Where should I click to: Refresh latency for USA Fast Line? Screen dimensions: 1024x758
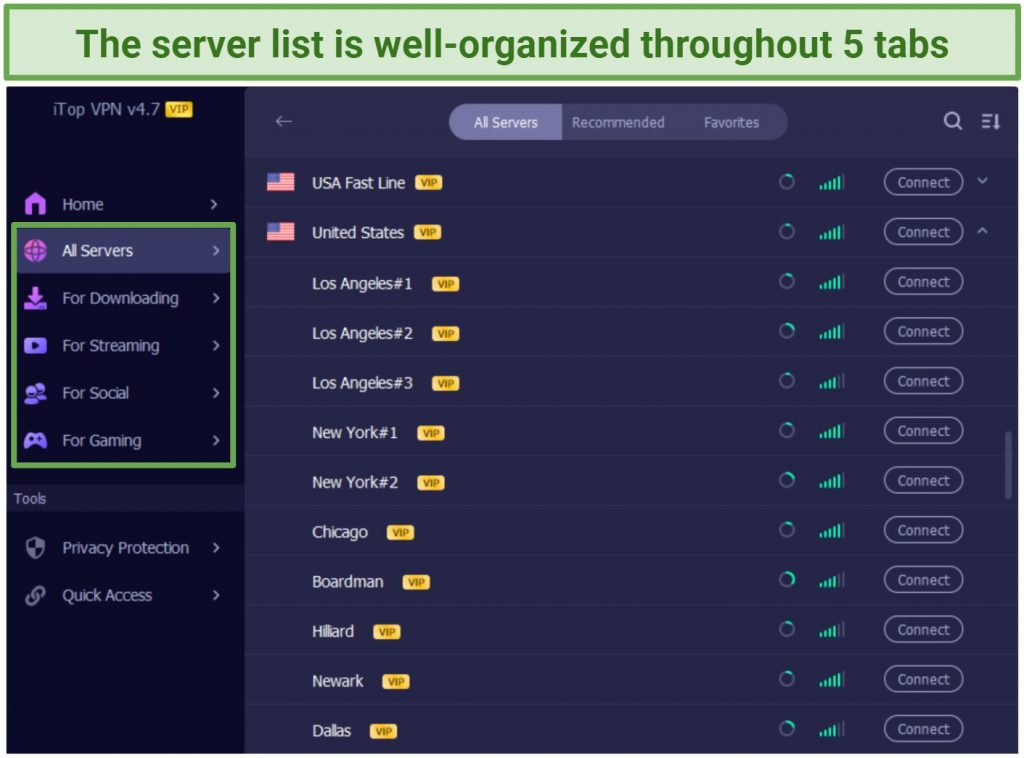(787, 182)
